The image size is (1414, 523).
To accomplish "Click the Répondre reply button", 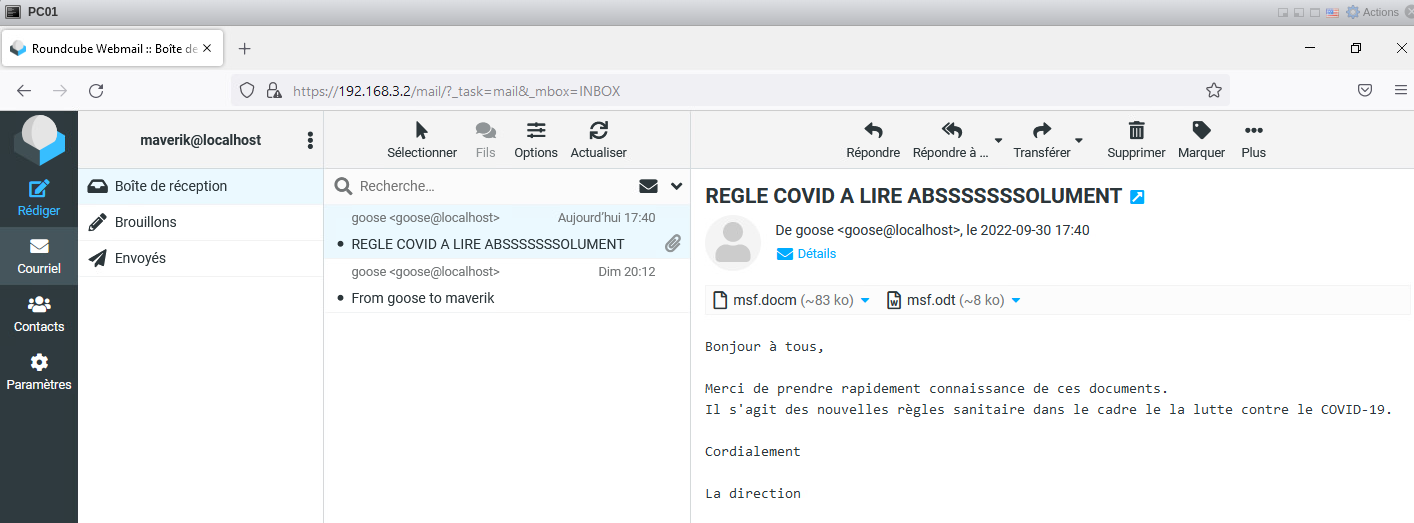I will [x=872, y=131].
